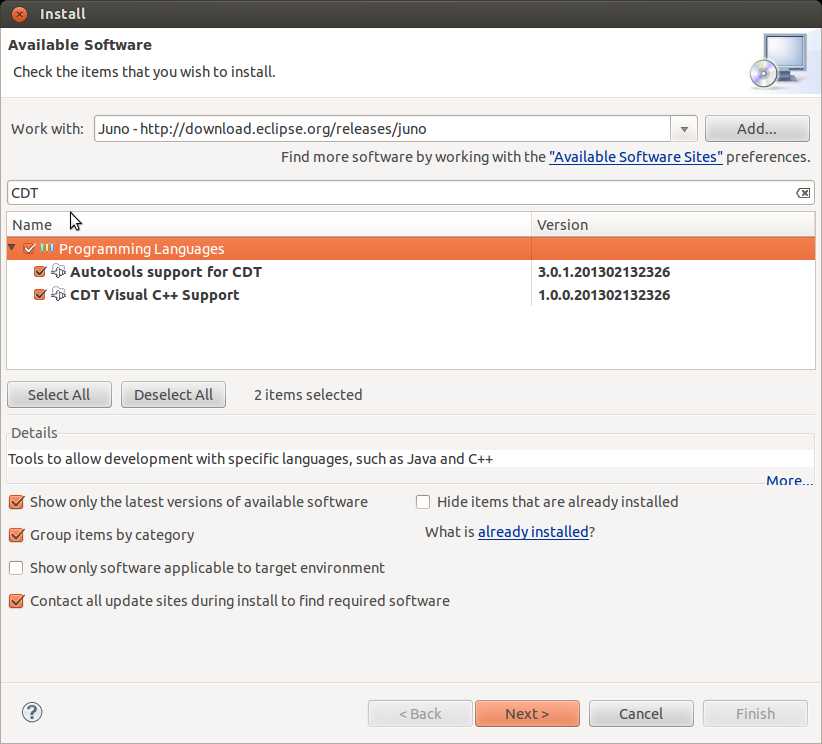
Task: Toggle Show only the latest versions checkbox
Action: pos(16,502)
